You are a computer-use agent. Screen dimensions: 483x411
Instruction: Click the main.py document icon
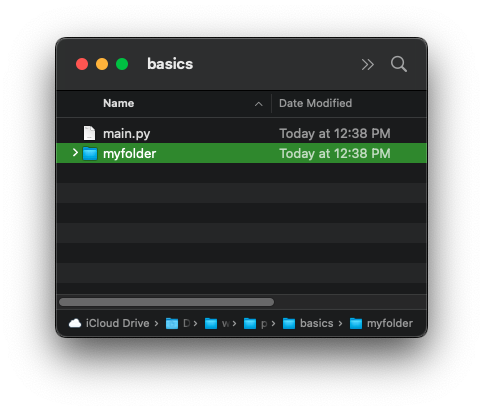tap(89, 133)
